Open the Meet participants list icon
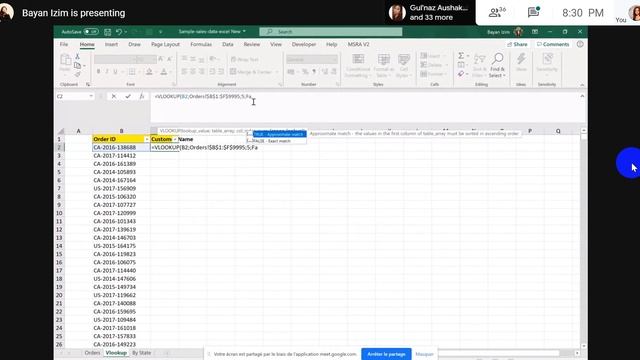The height and width of the screenshot is (360, 640). point(497,13)
